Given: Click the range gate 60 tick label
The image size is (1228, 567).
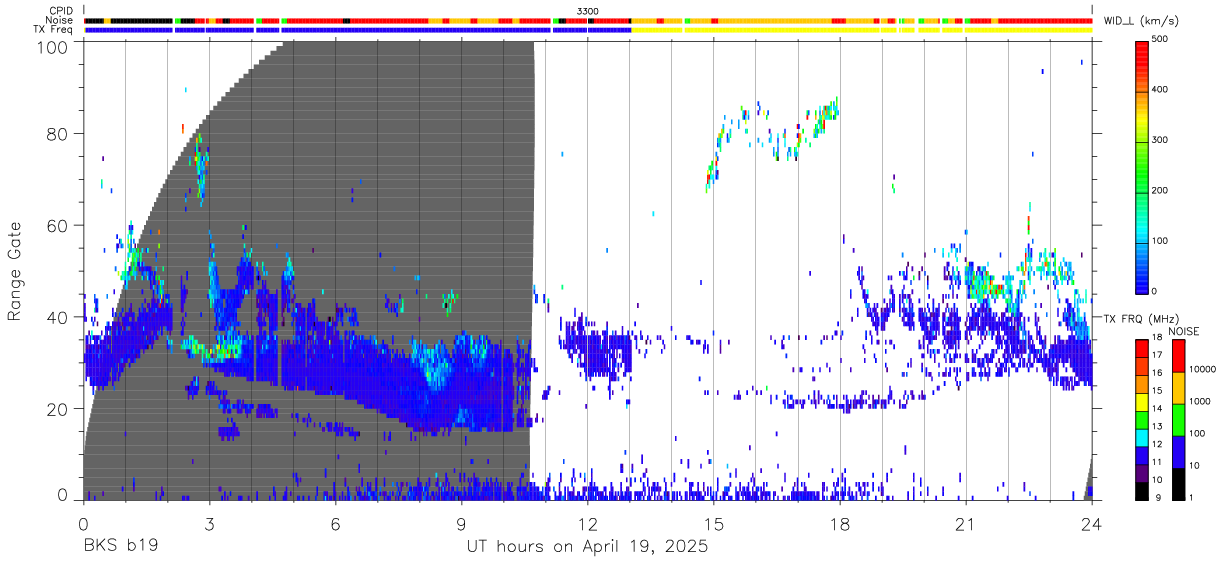Looking at the screenshot, I should click(59, 225).
